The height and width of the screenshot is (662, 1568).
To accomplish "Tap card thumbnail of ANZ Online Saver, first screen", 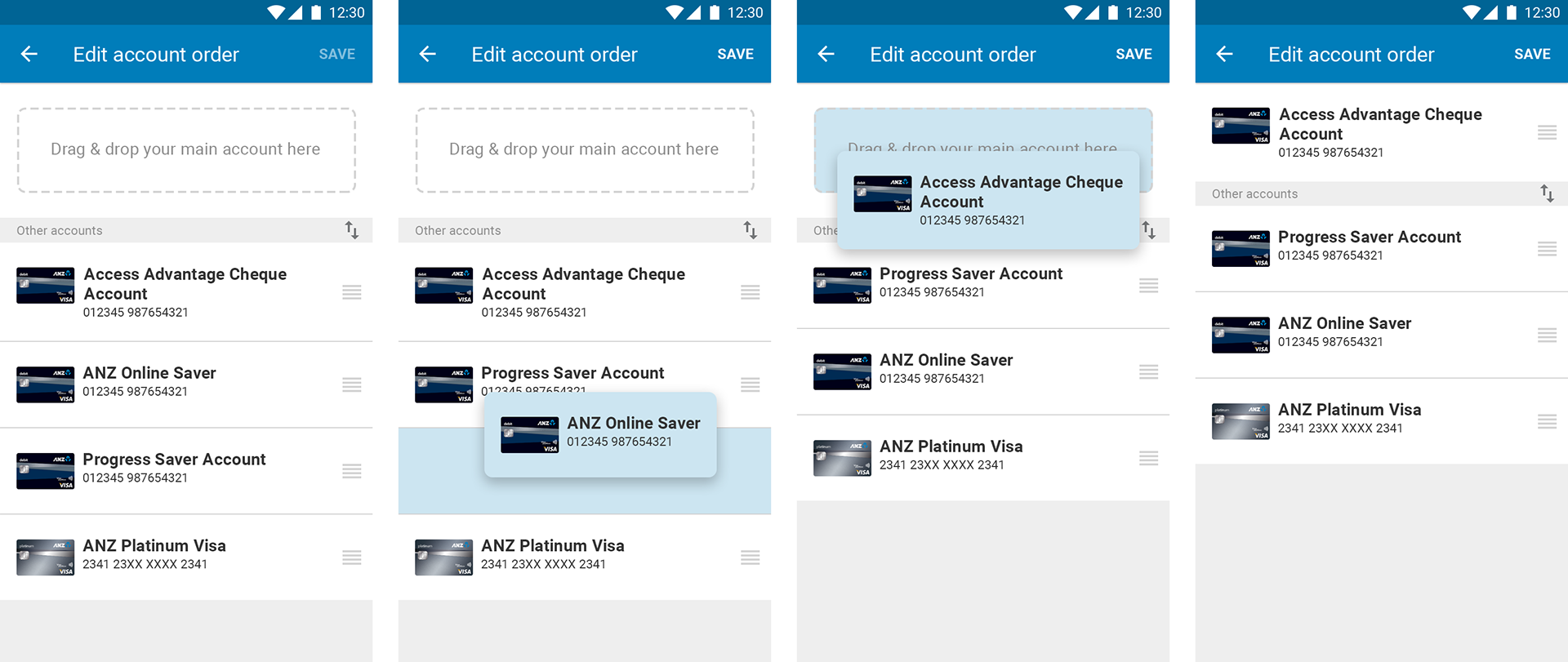I will pyautogui.click(x=46, y=384).
